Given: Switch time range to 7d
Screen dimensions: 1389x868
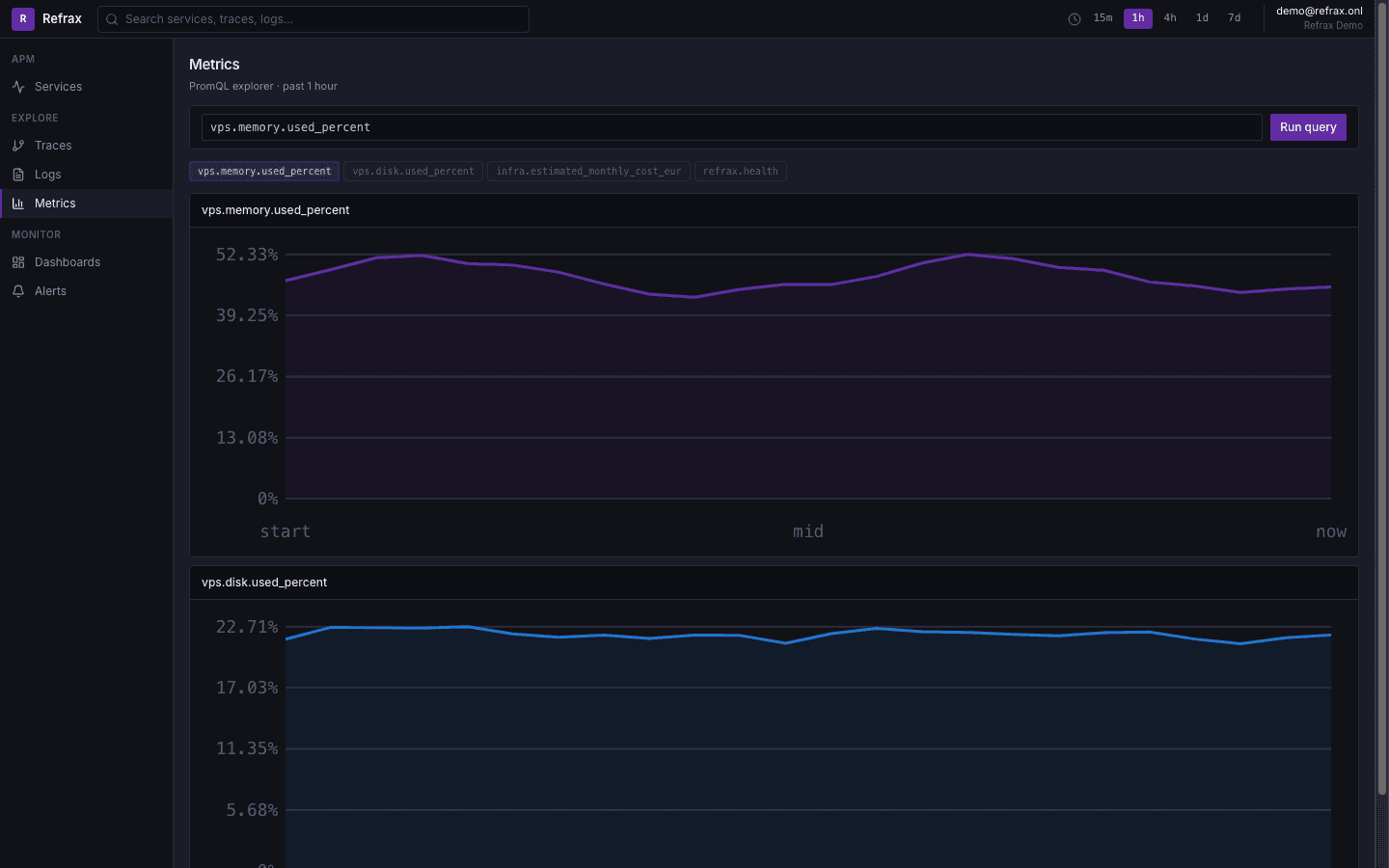Looking at the screenshot, I should point(1234,18).
